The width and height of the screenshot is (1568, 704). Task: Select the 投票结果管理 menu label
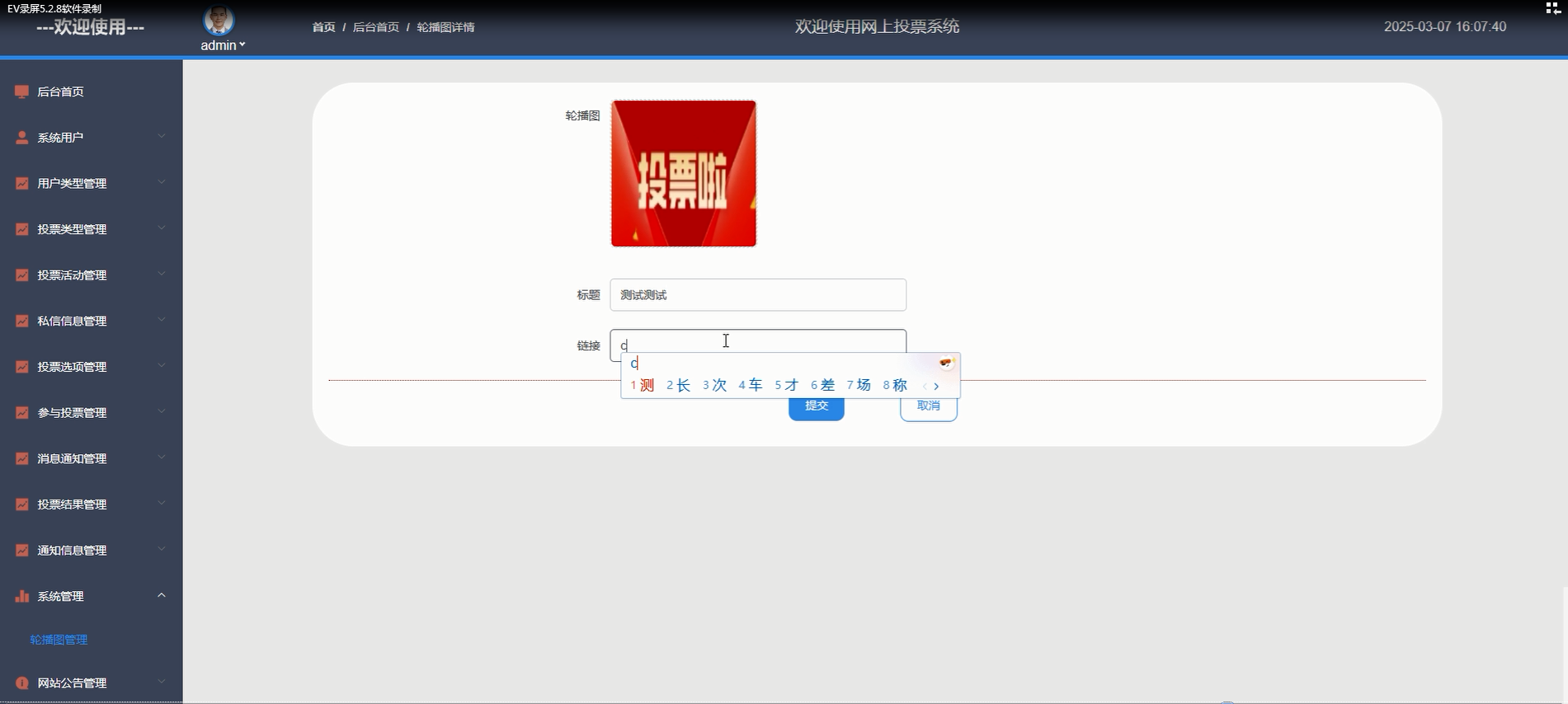click(72, 505)
